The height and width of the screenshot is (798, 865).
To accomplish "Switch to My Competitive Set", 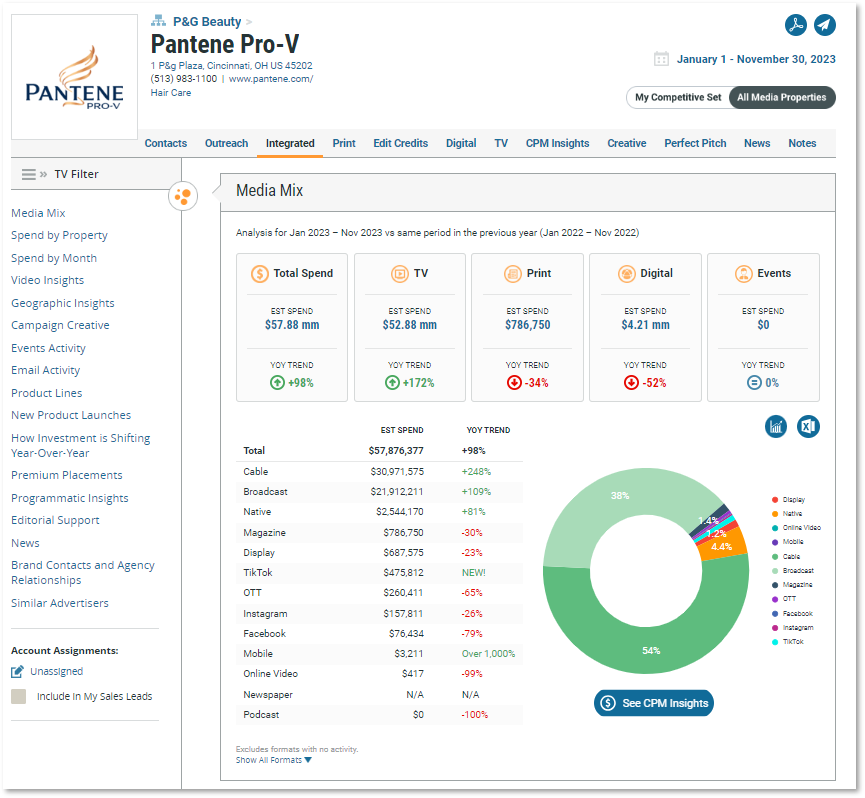I will [677, 98].
